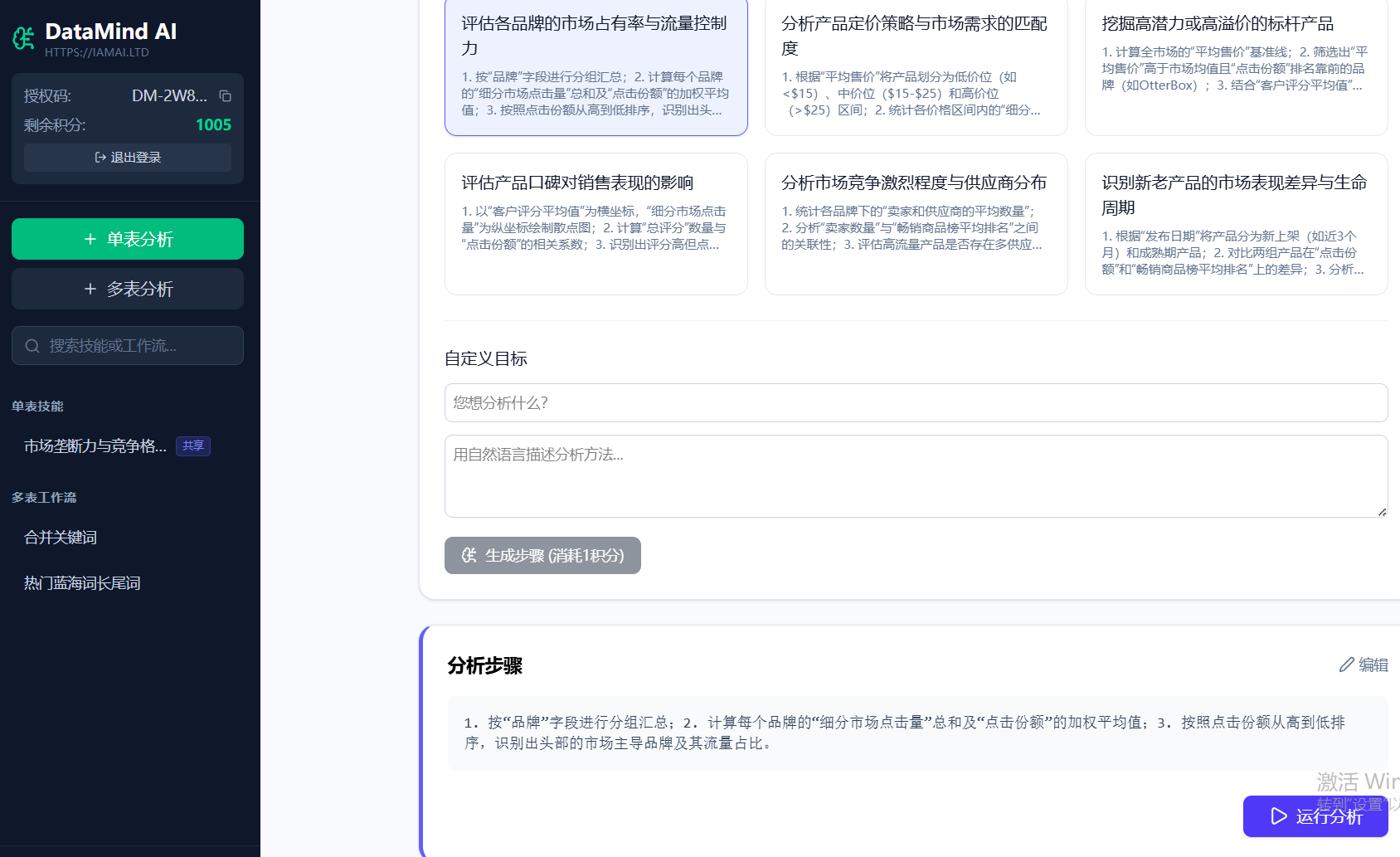The height and width of the screenshot is (857, 1400).
Task: Click the play icon on 运行分析
Action: (1279, 816)
